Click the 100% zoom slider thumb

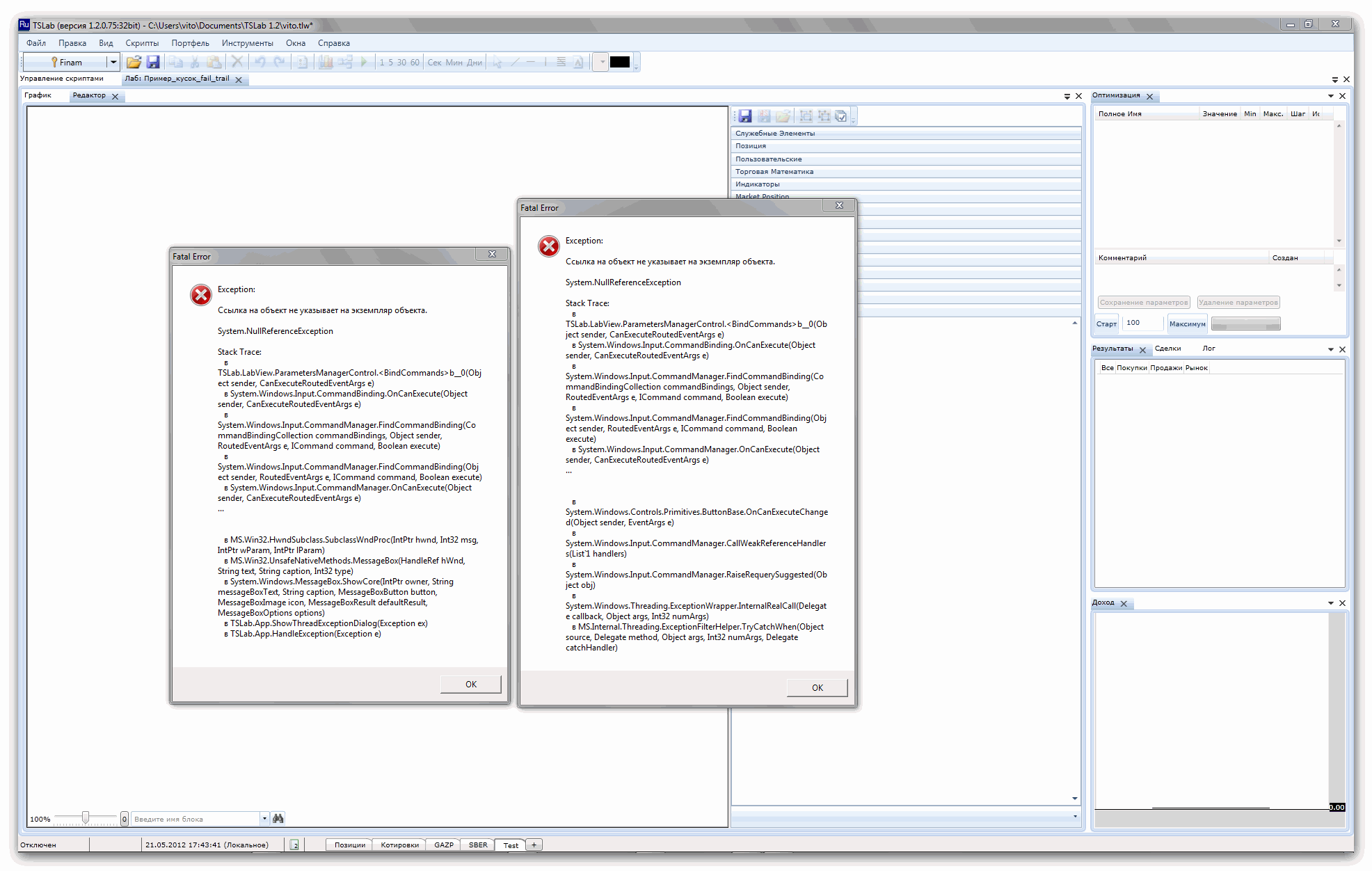[86, 818]
